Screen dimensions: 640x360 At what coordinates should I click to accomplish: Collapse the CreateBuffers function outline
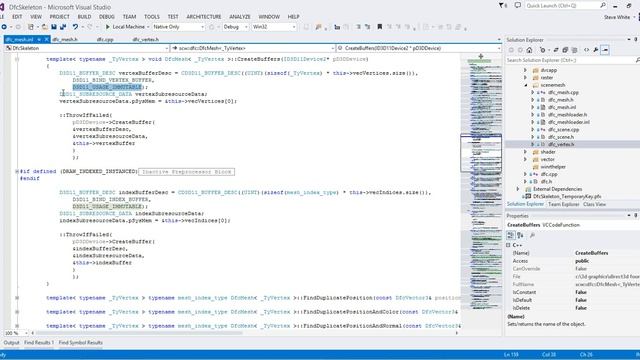pos(17,59)
